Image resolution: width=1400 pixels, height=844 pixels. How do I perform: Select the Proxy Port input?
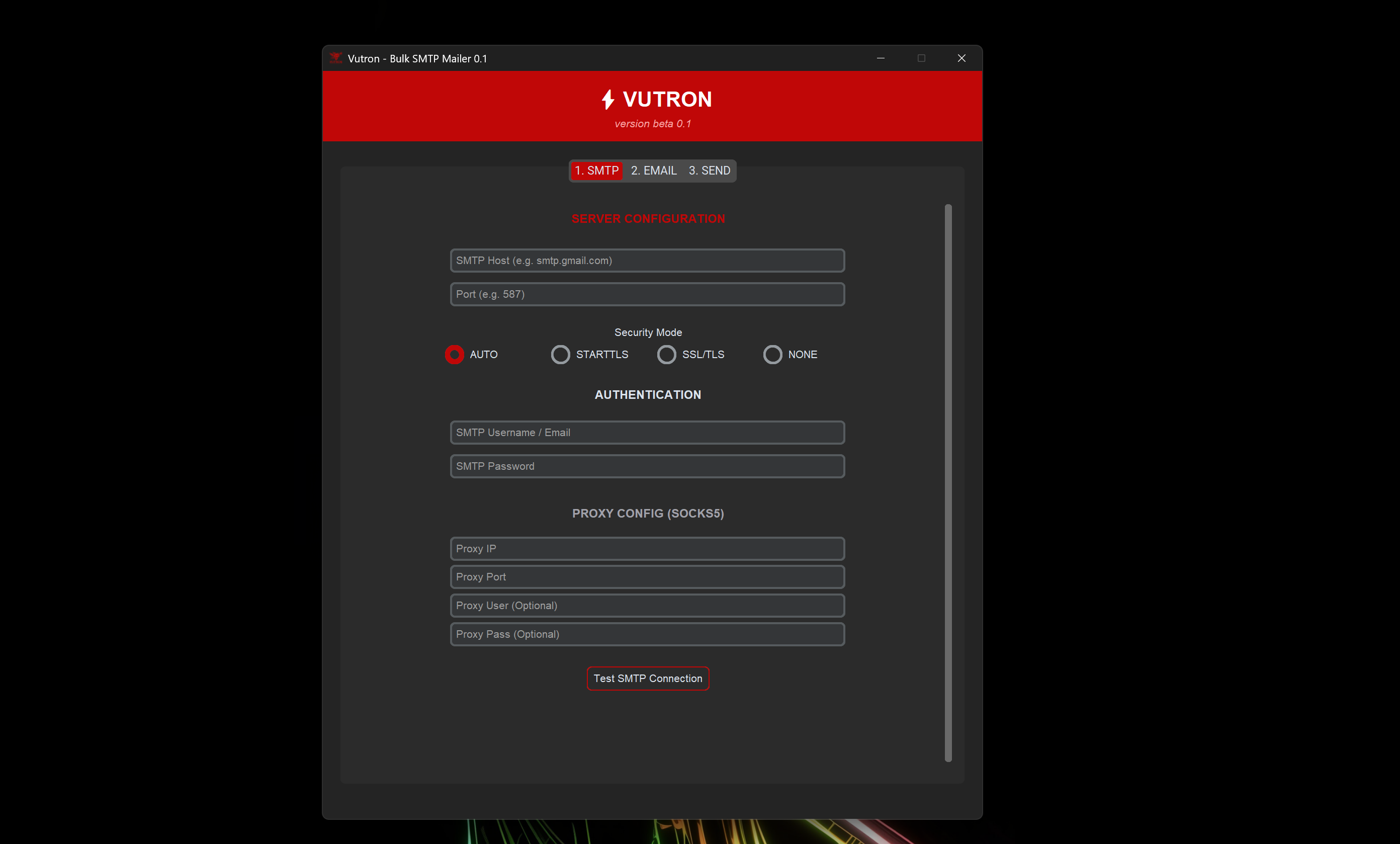coord(647,577)
